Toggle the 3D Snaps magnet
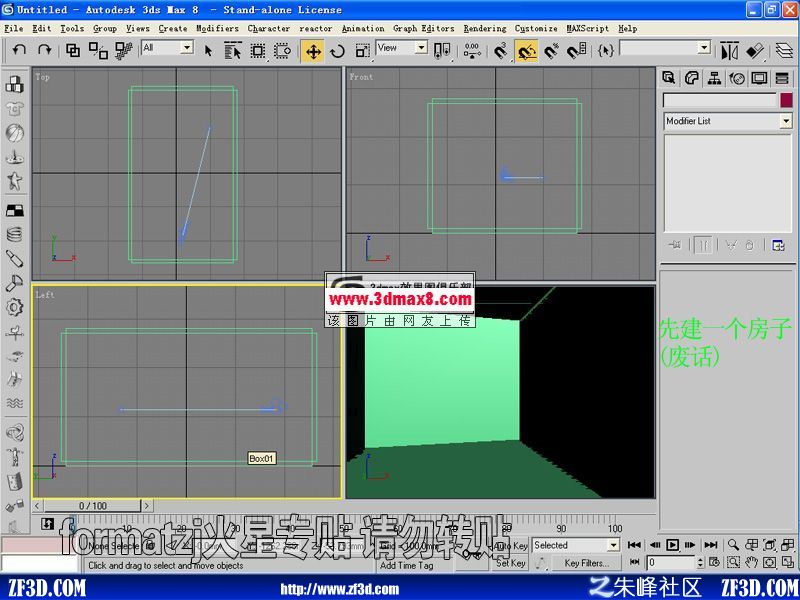Screen dimensions: 800x600 [501, 51]
